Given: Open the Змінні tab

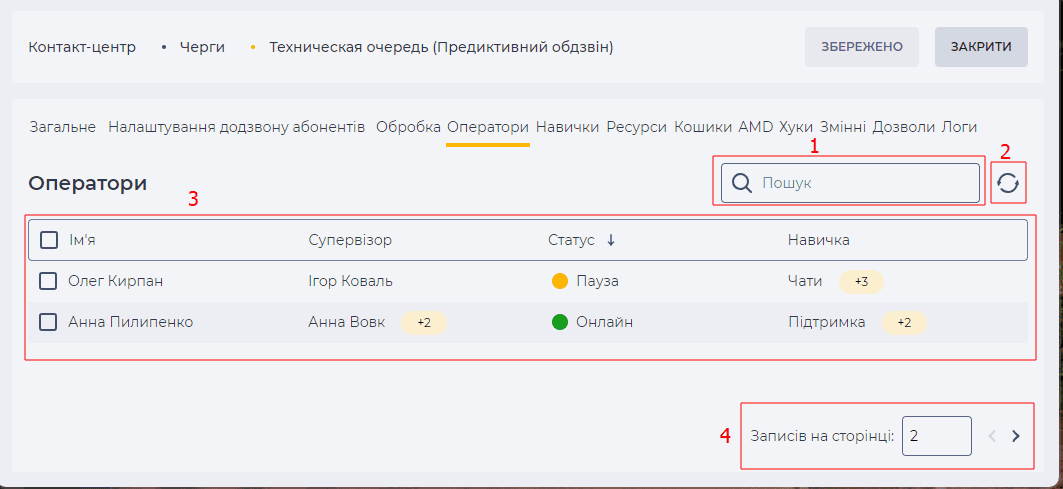Looking at the screenshot, I should coord(844,127).
